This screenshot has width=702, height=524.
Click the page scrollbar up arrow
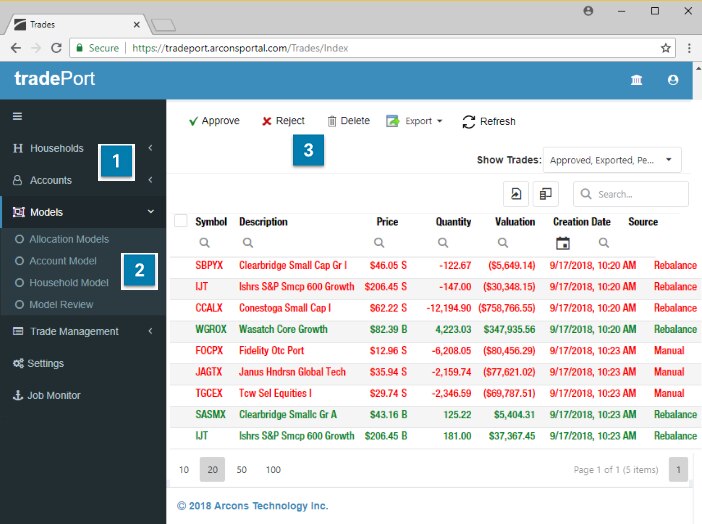point(698,68)
